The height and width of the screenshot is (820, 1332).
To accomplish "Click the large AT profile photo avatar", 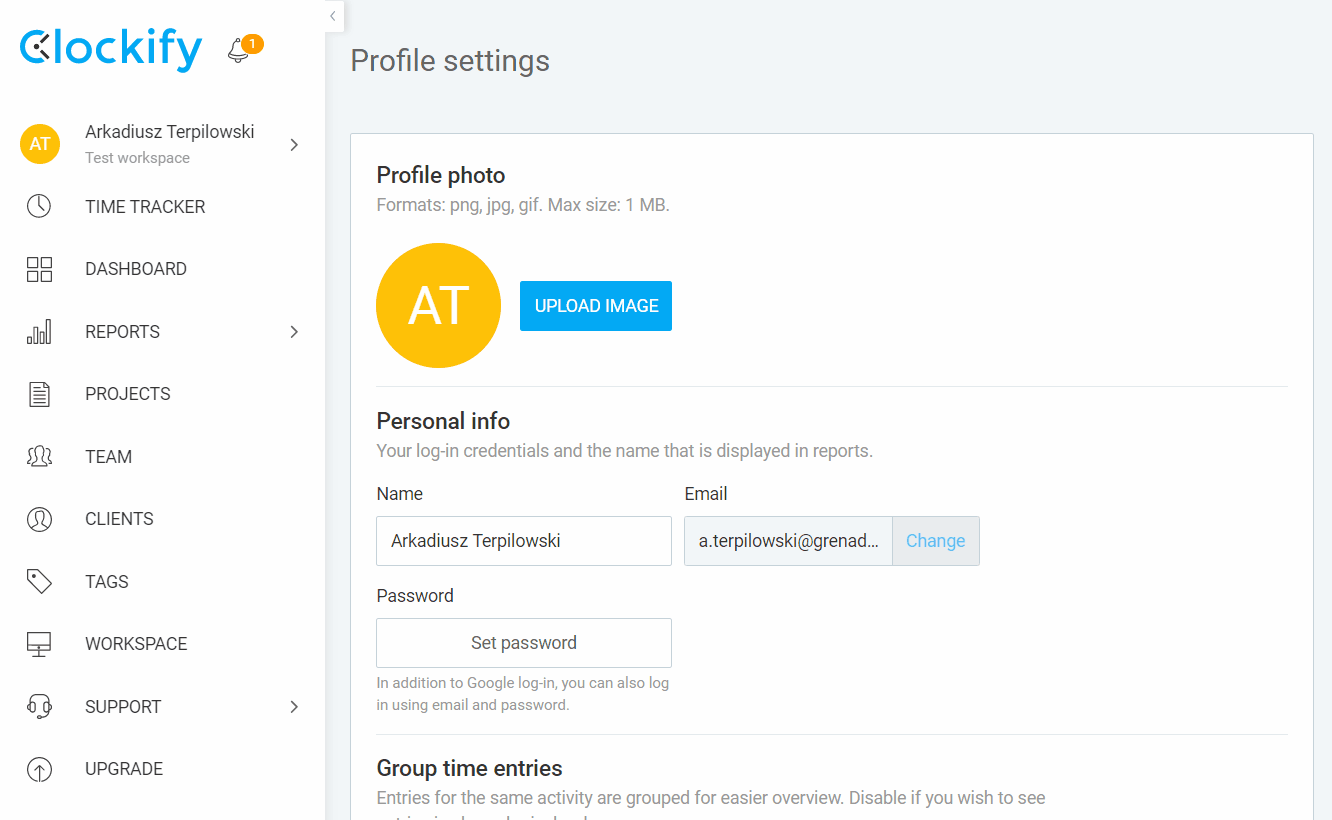I will (x=438, y=306).
